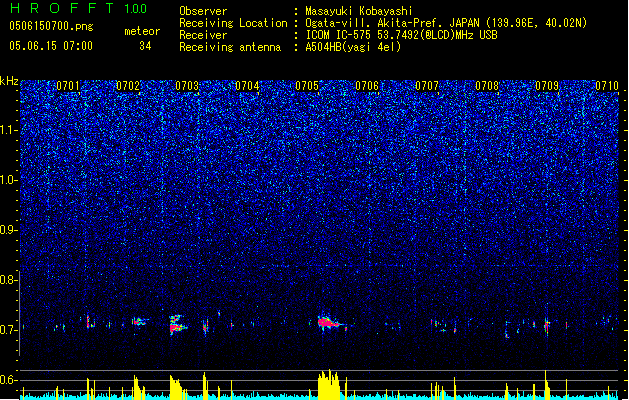
Task: Click the 0710 time marker
Action: coord(607,86)
